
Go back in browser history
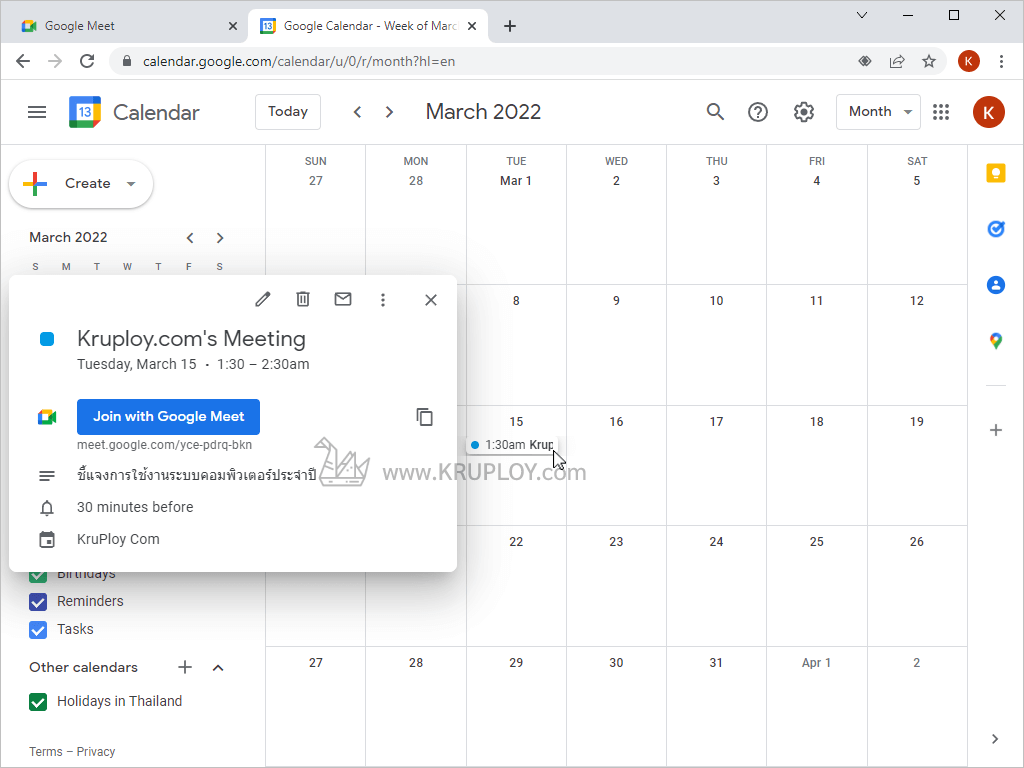tap(23, 61)
